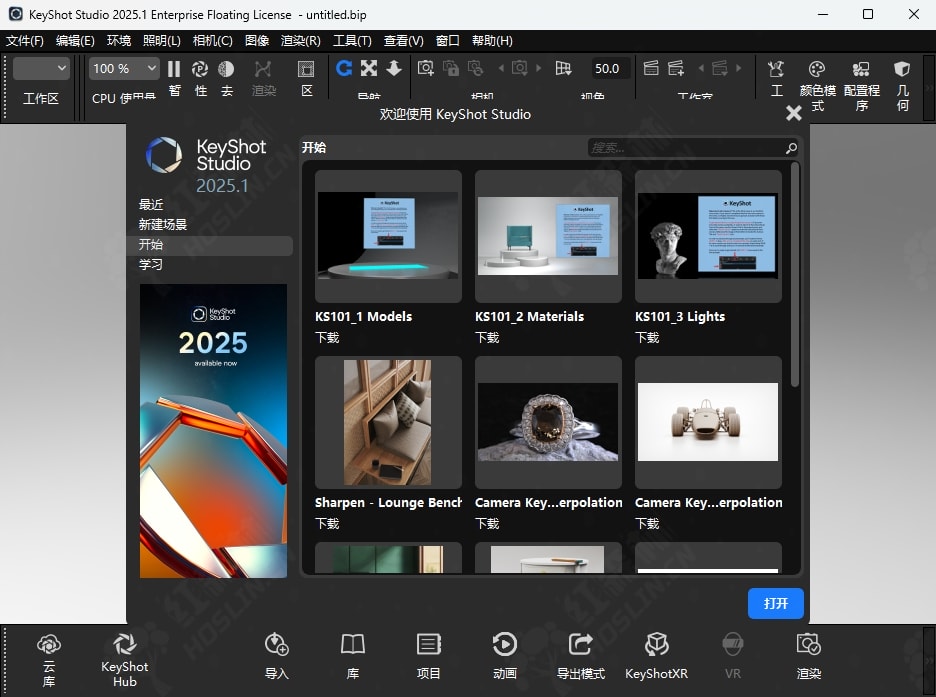Expand the Workspace (工作区) dropdown

(x=41, y=69)
